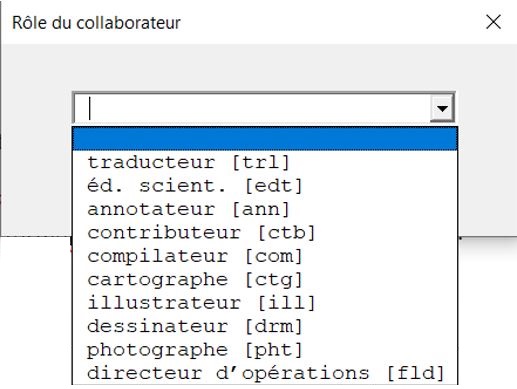This screenshot has width=517, height=389.
Task: Pick the éd. scient. [edt] role
Action: [x=265, y=186]
